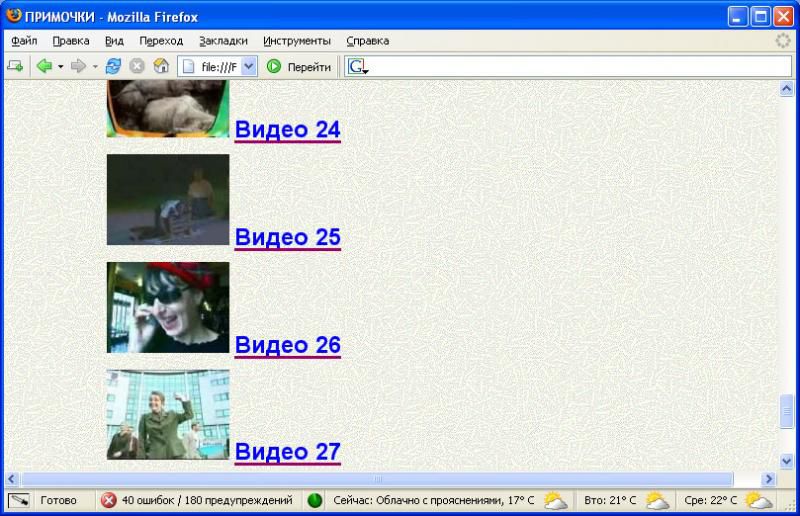Open the Forward button history dropdown arrow
Screen dimensions: 800x516
[x=95, y=66]
